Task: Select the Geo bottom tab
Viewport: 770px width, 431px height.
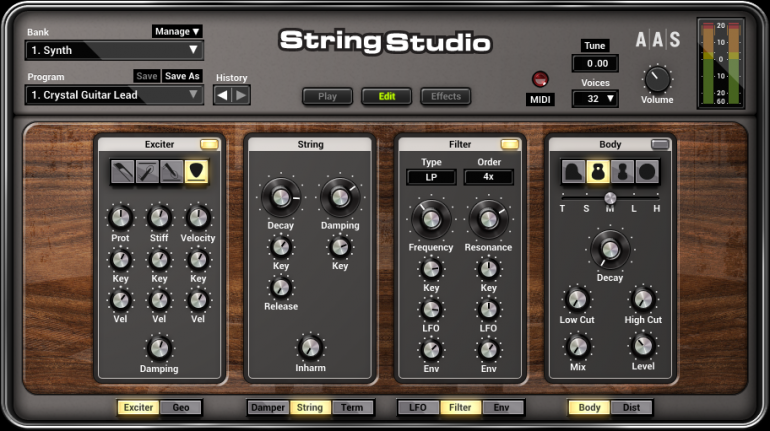Action: click(181, 407)
